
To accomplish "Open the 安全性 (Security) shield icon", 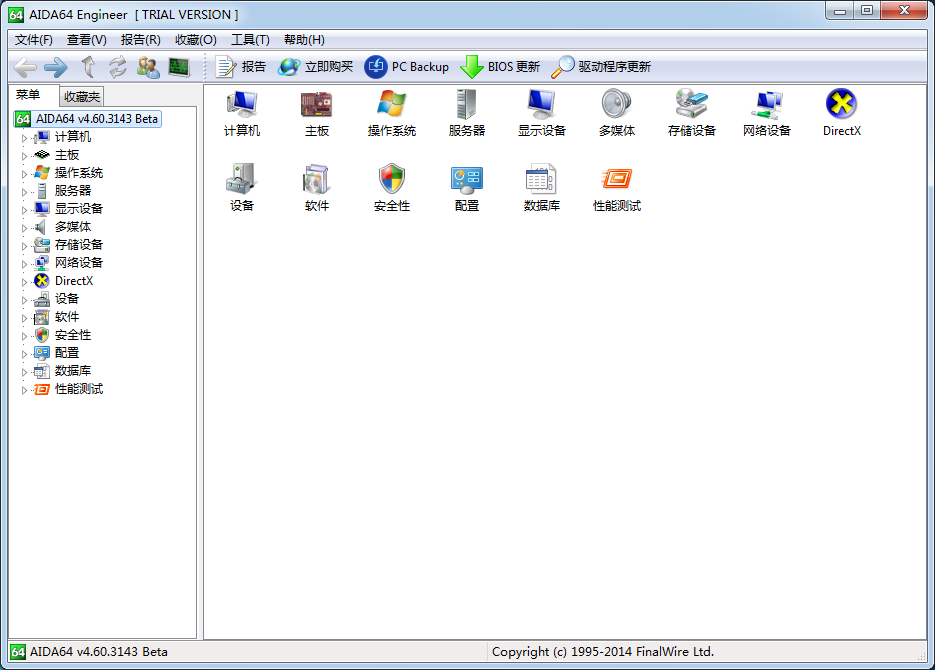I will (391, 180).
